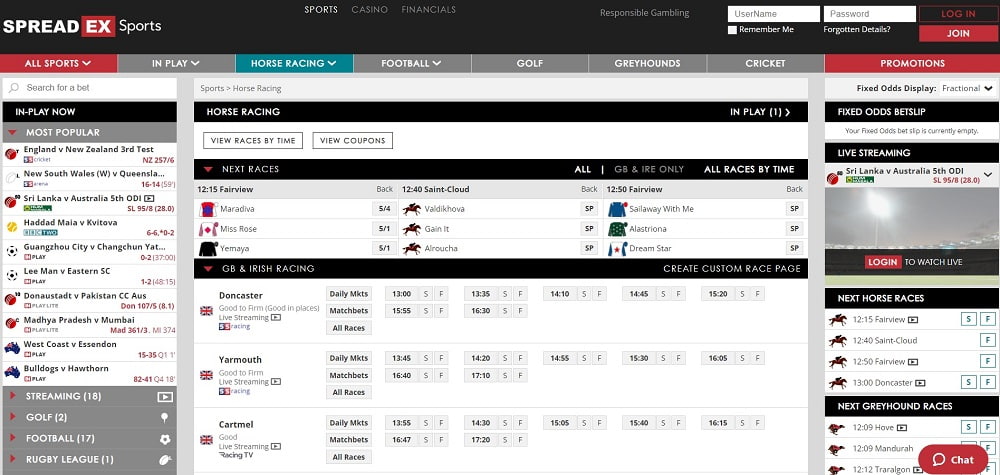Toggle S for 12:15 Fairview in Next Horse Races

[x=969, y=319]
